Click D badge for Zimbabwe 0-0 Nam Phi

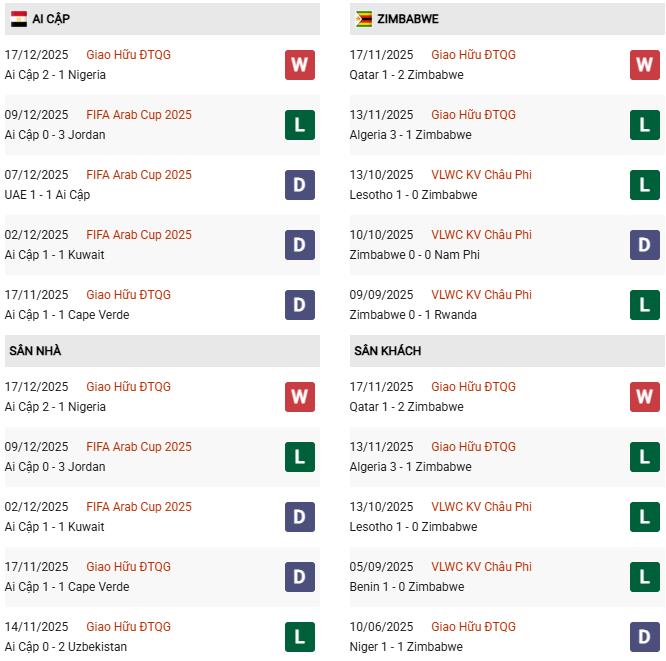(x=644, y=245)
